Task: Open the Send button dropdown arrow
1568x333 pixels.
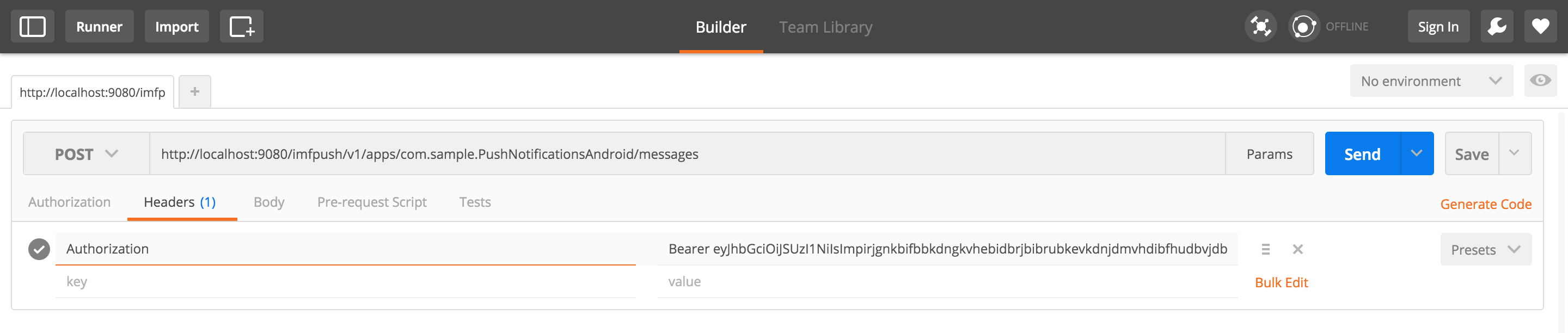Action: coord(1417,154)
